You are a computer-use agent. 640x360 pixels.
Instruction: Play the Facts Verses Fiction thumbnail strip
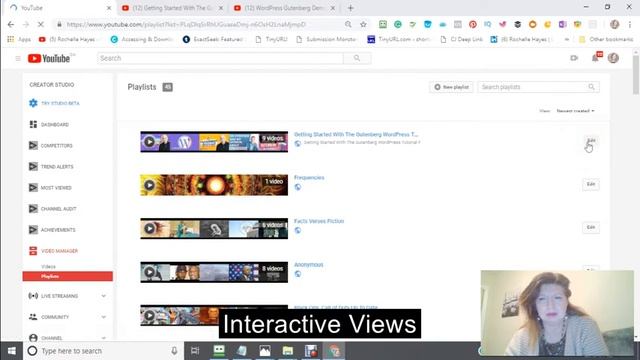(214, 229)
